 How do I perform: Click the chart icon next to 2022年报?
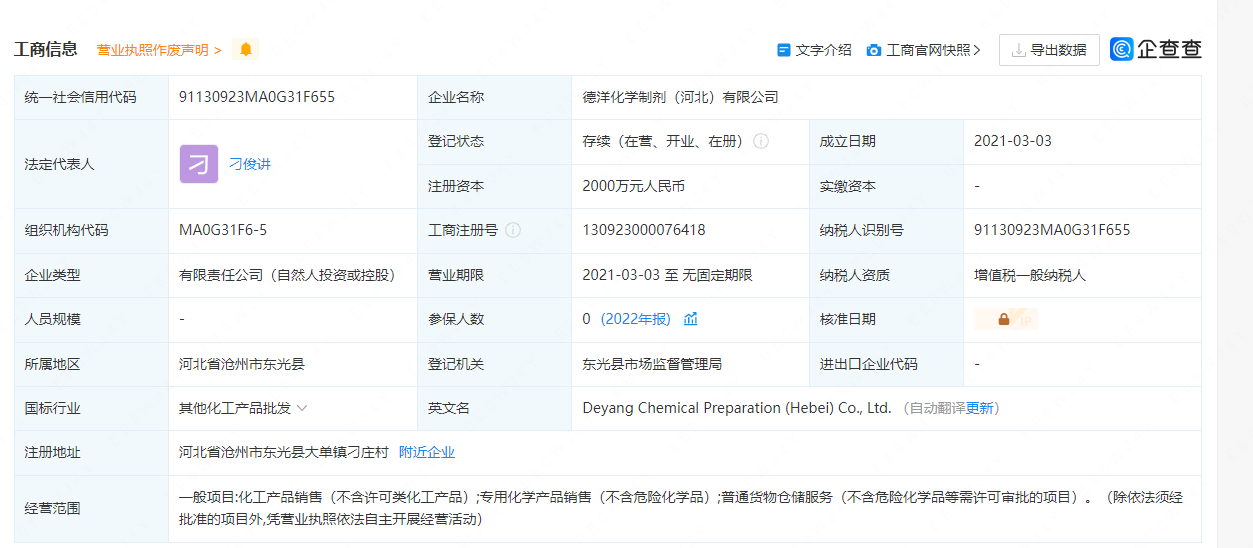690,319
